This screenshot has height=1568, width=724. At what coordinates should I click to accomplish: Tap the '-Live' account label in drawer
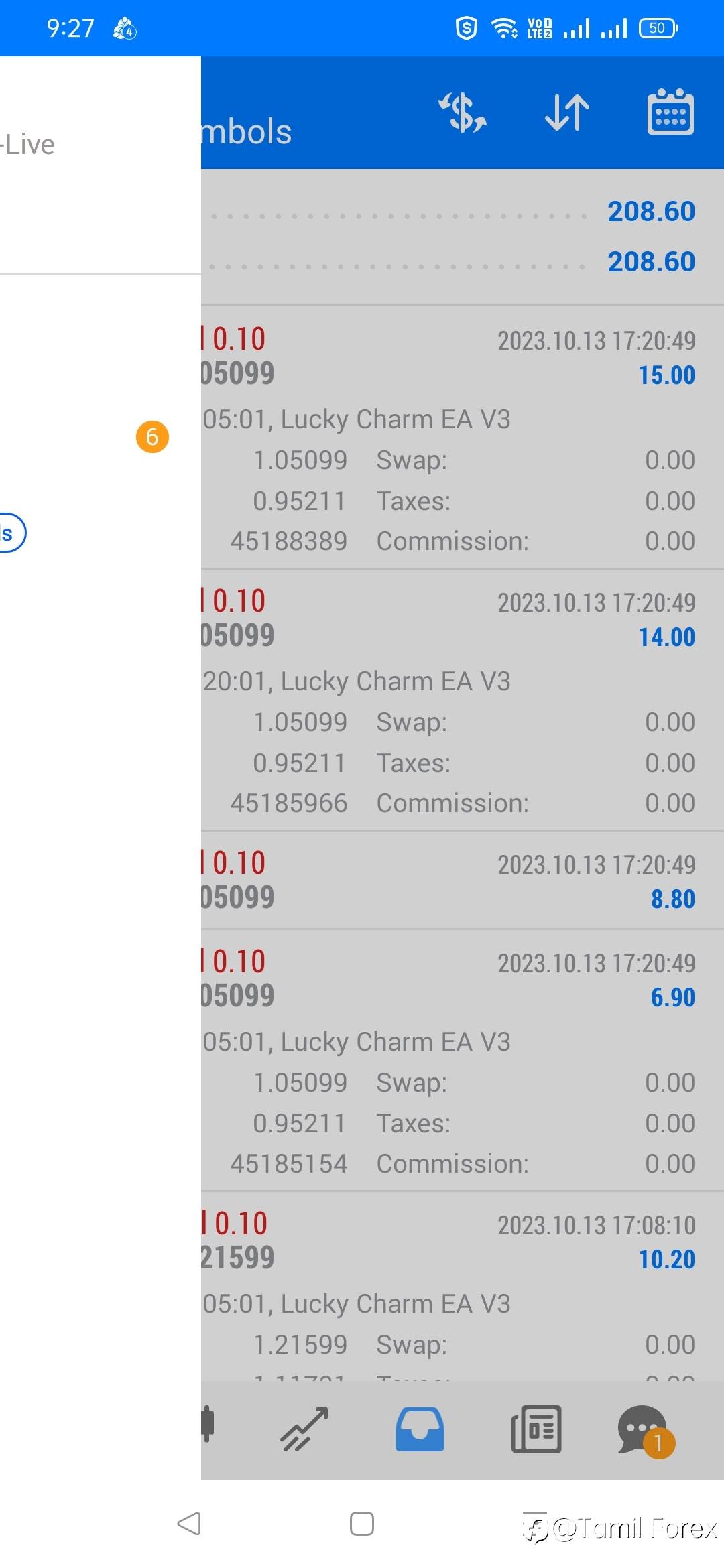pos(28,145)
